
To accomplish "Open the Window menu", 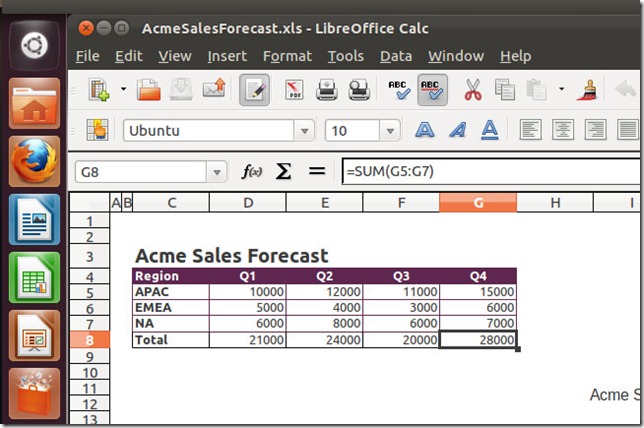I will [x=456, y=56].
